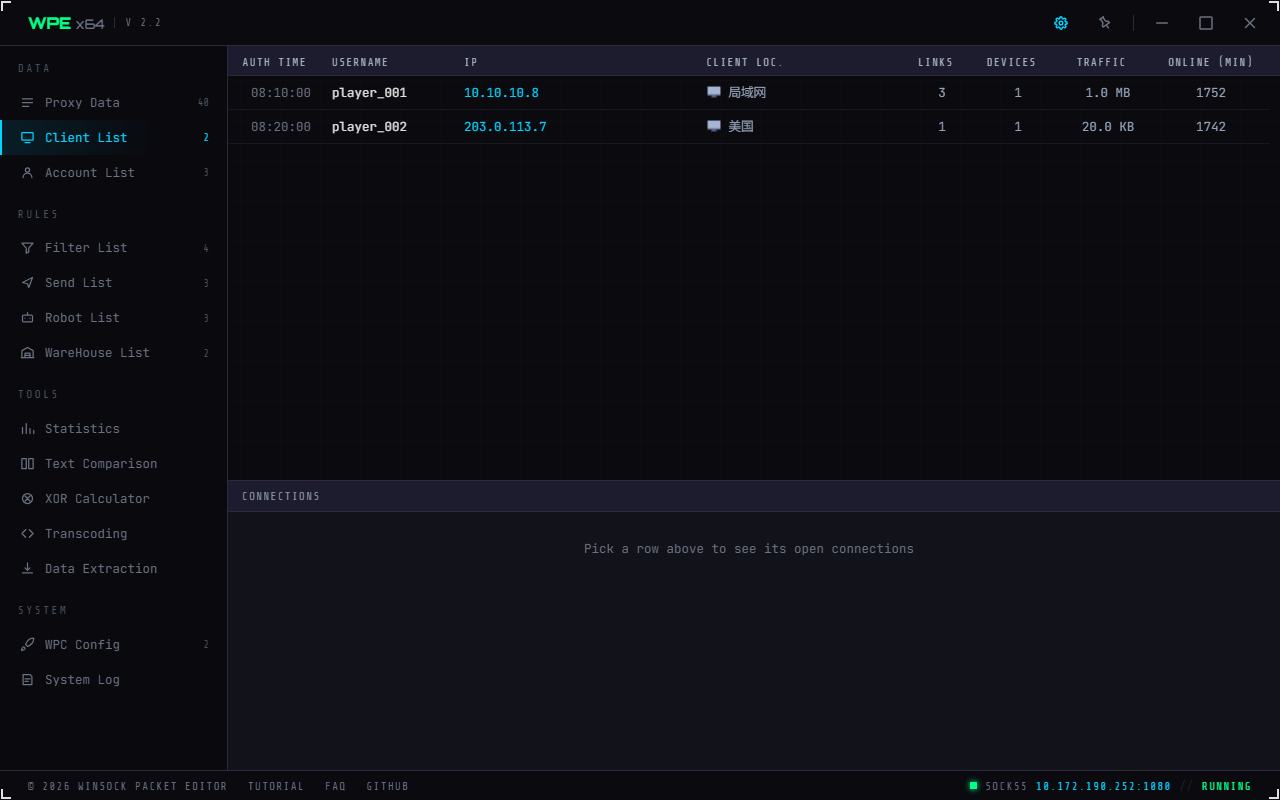This screenshot has height=800, width=1280.
Task: Select IP address 203.0.113.7
Action: (505, 127)
